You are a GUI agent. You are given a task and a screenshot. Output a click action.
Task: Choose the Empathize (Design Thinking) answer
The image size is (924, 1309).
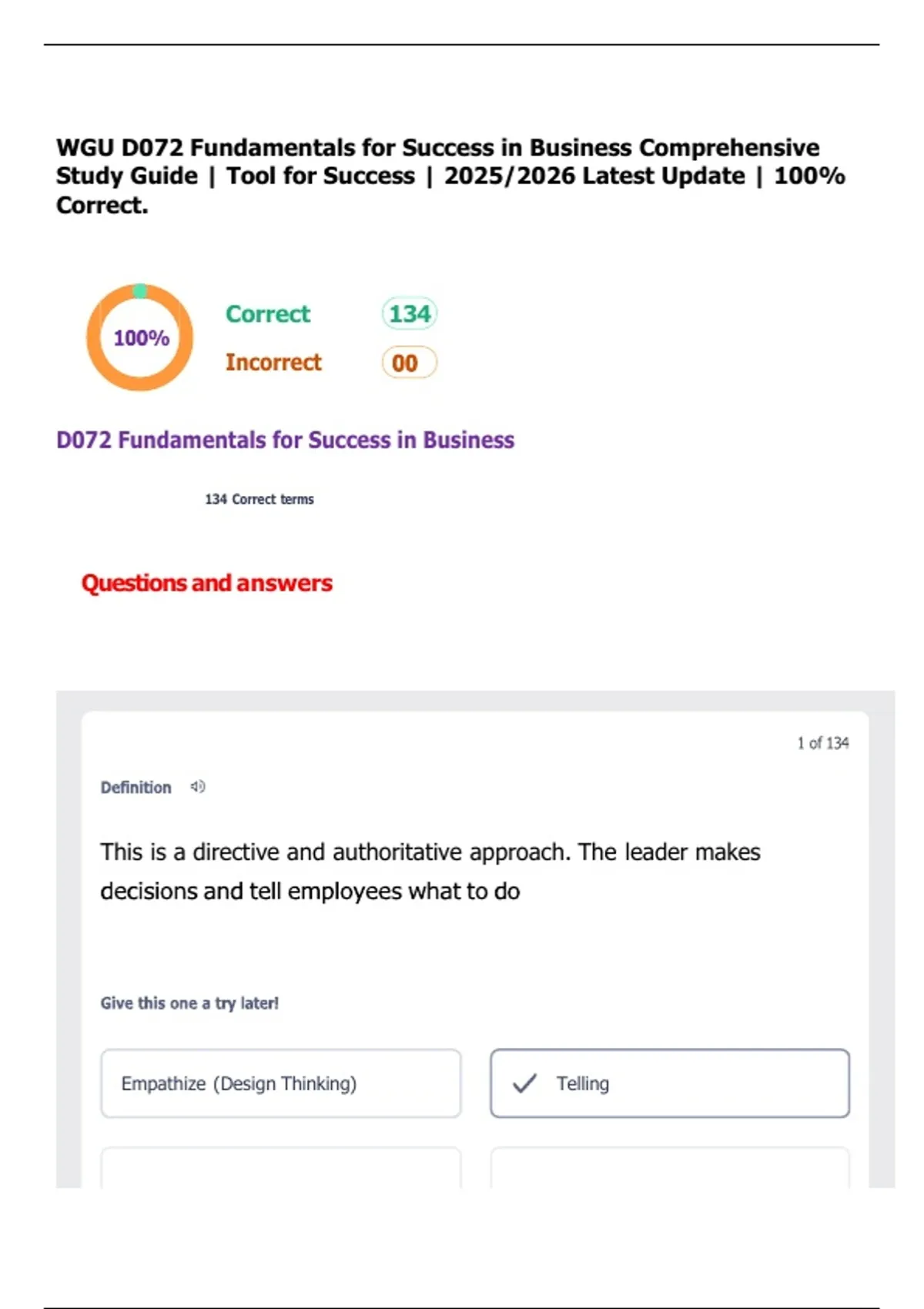coord(281,1083)
